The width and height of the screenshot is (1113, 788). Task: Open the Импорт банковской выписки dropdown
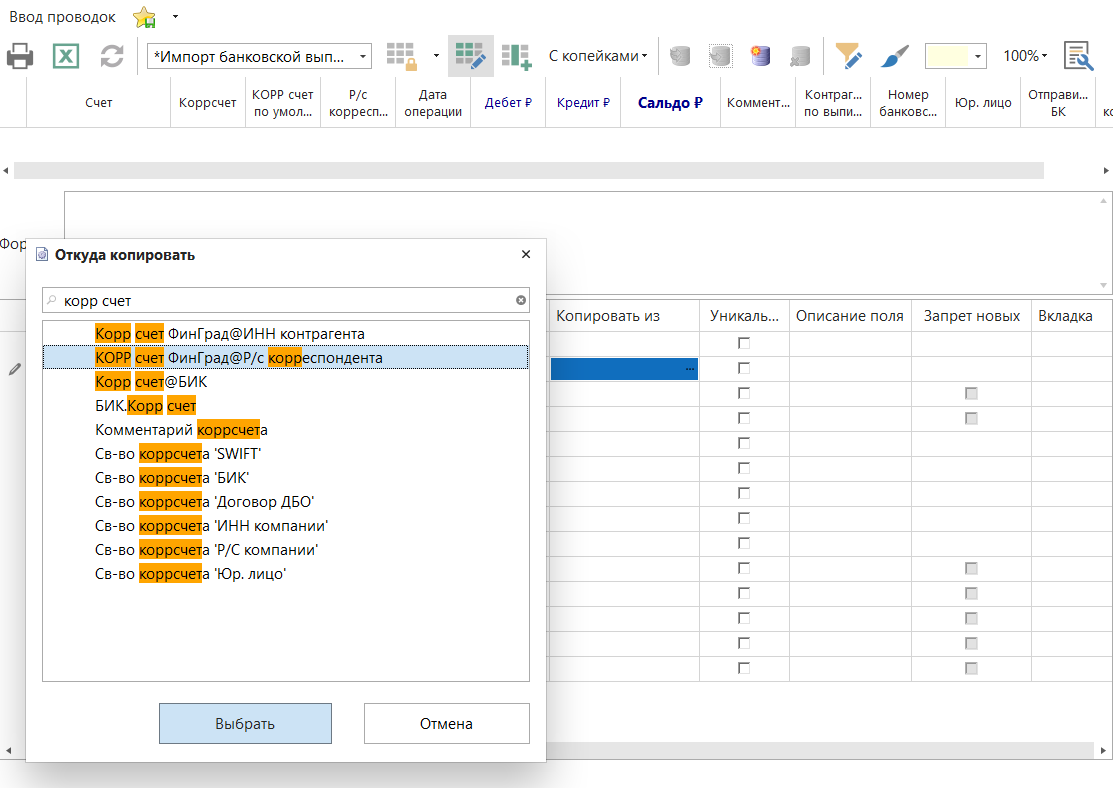[259, 56]
